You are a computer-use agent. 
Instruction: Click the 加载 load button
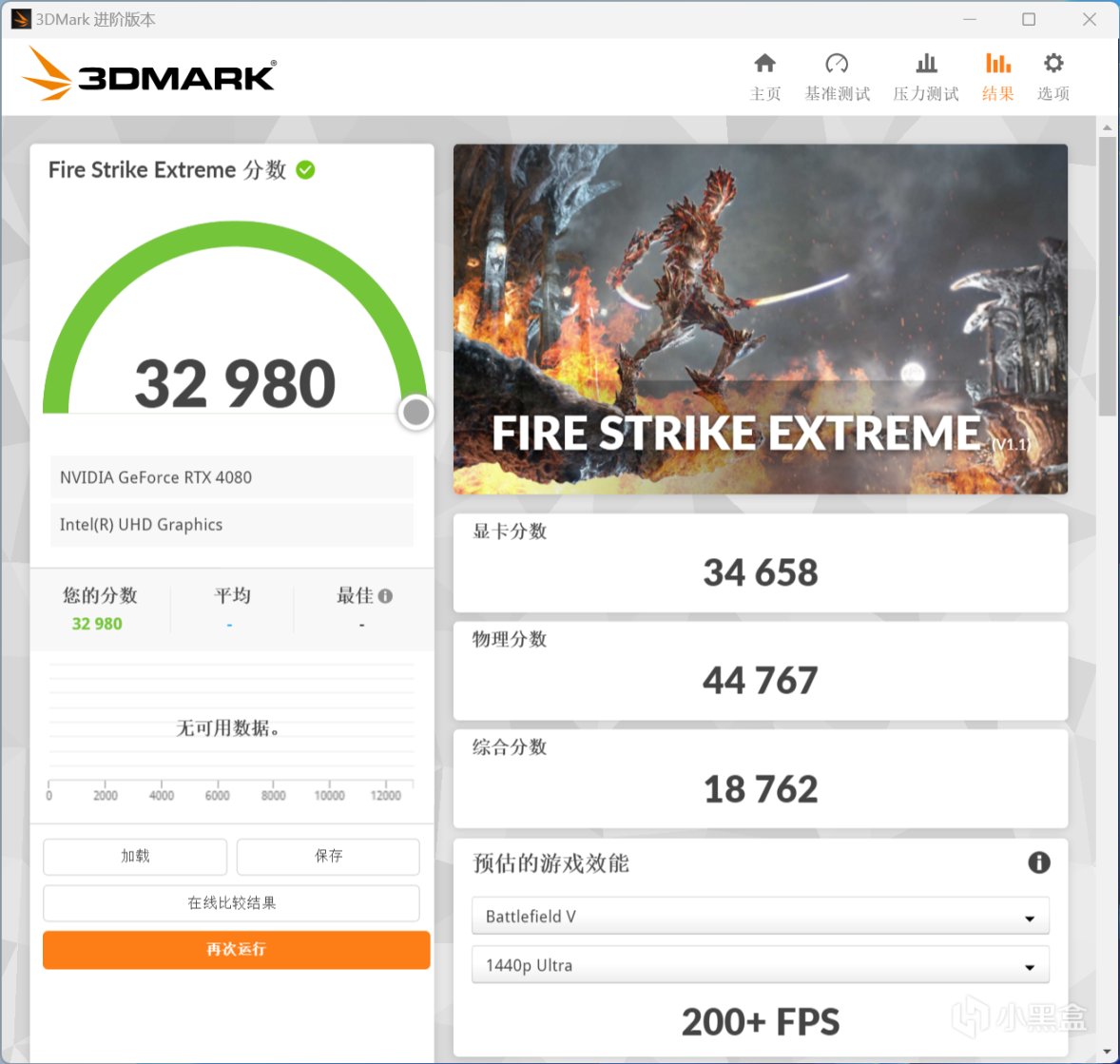(x=135, y=856)
